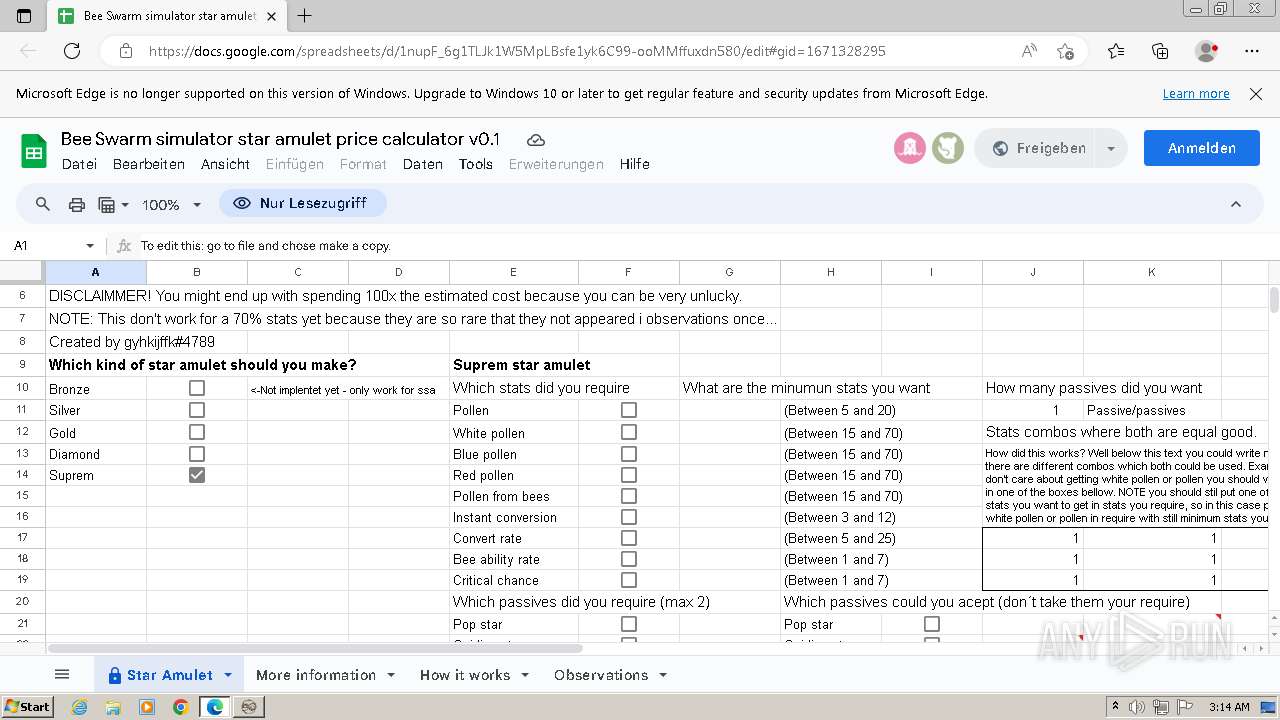Tick the Instant conversion checkbox
Viewport: 1280px width, 720px height.
pos(629,517)
